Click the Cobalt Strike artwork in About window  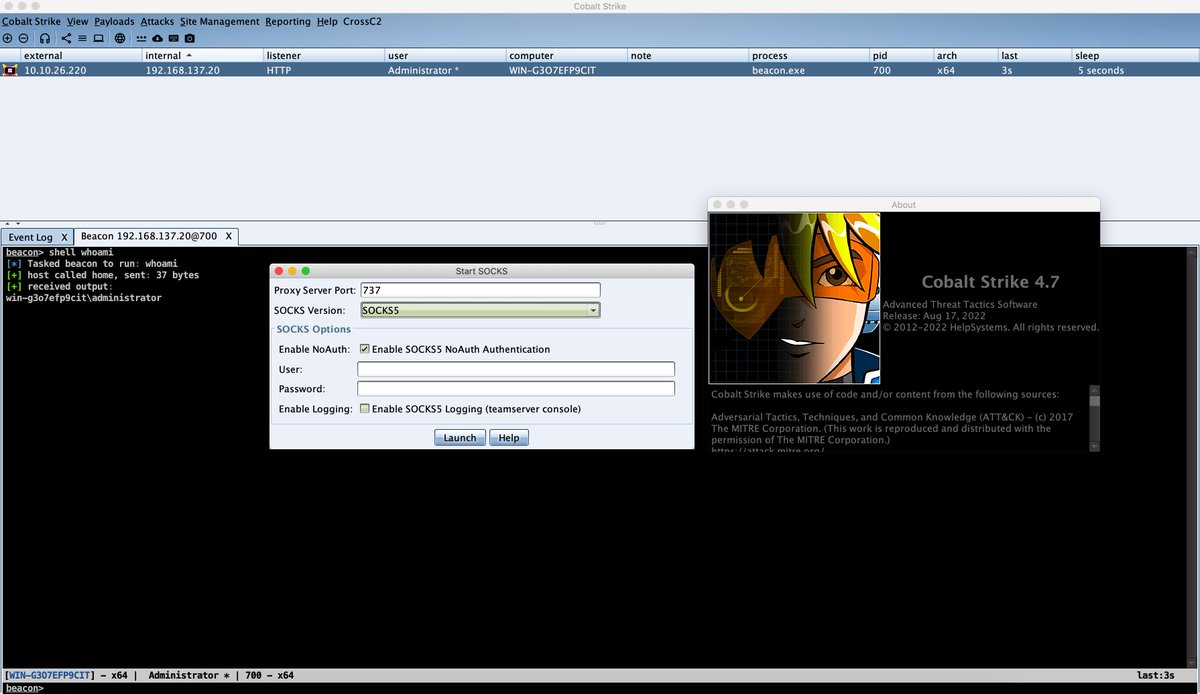click(x=795, y=298)
